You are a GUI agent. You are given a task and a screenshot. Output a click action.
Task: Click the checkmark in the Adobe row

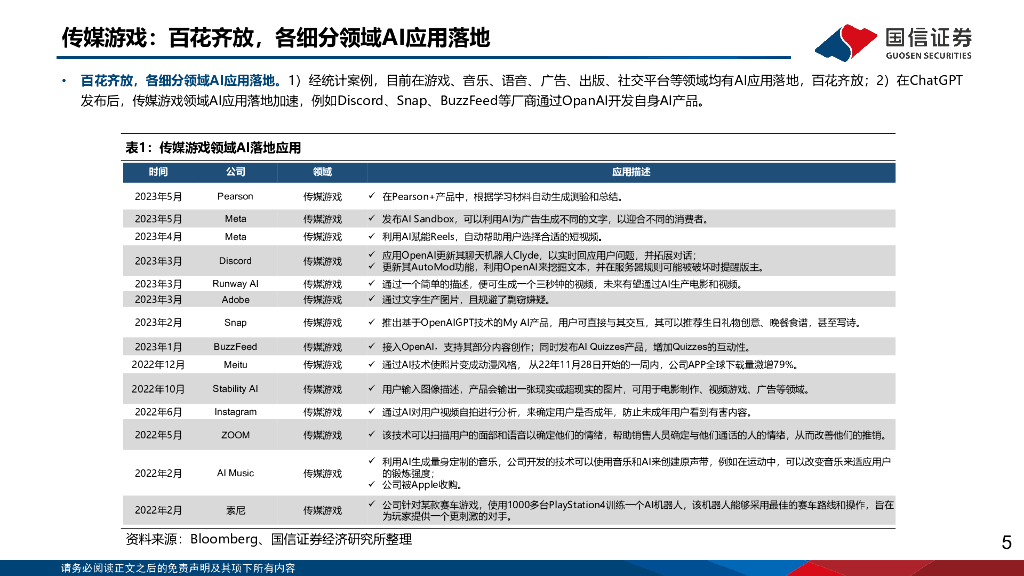(x=371, y=299)
